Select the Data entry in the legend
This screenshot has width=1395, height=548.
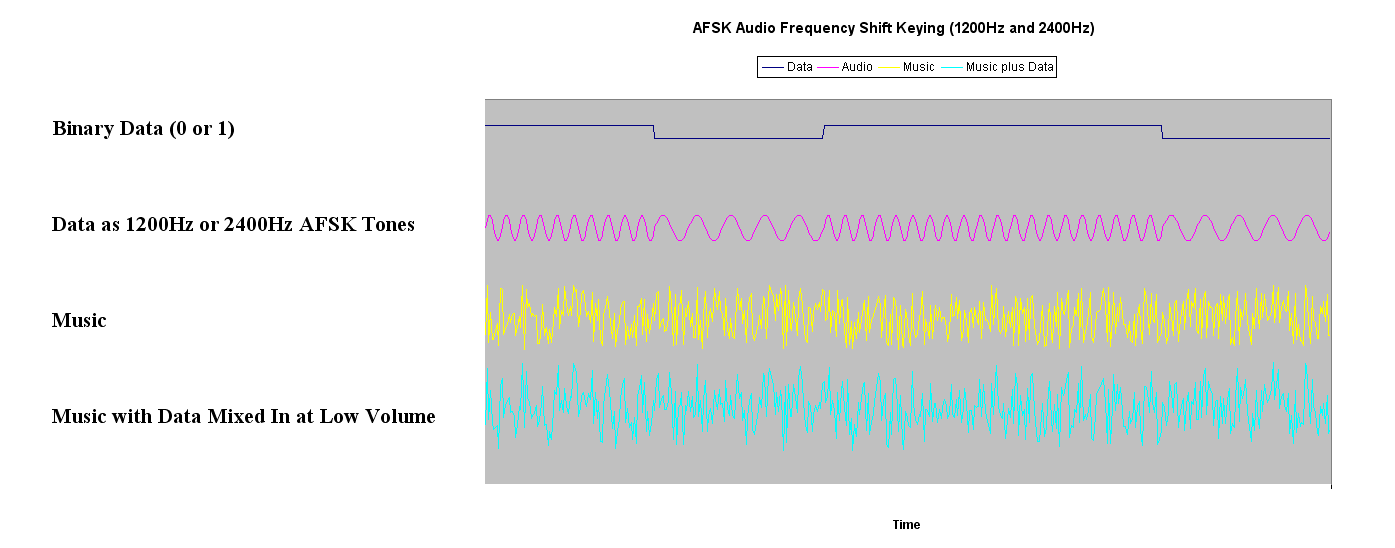800,67
